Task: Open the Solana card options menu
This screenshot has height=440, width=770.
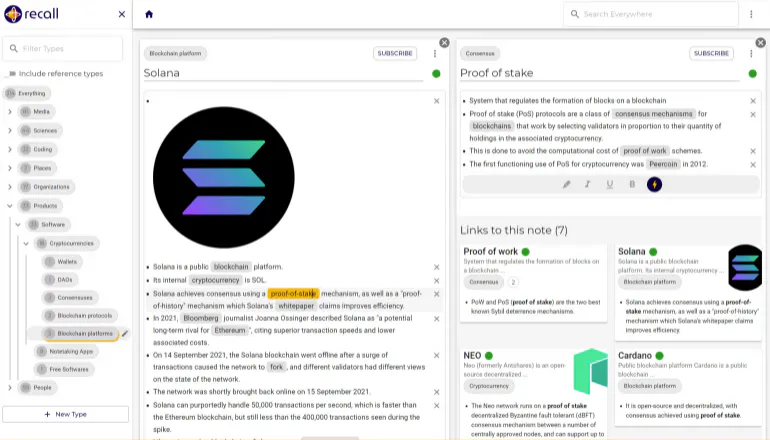Action: (435, 54)
